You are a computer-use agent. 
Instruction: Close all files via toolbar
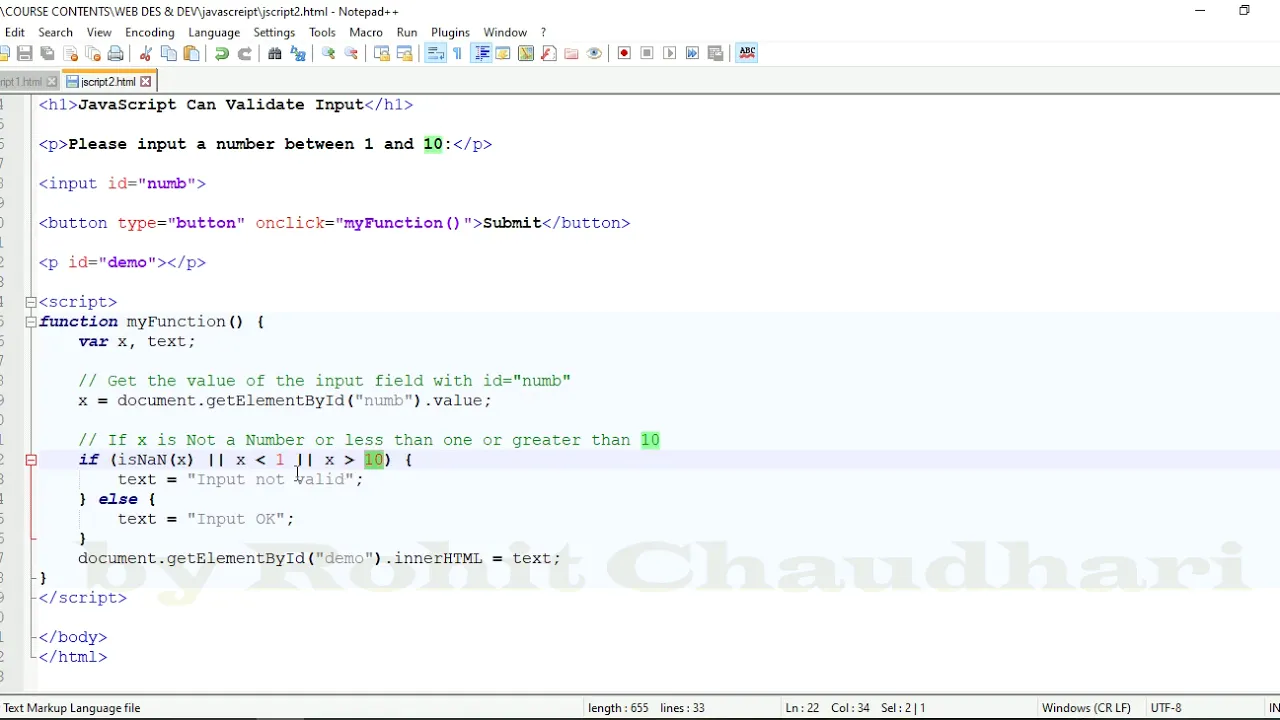tap(93, 53)
